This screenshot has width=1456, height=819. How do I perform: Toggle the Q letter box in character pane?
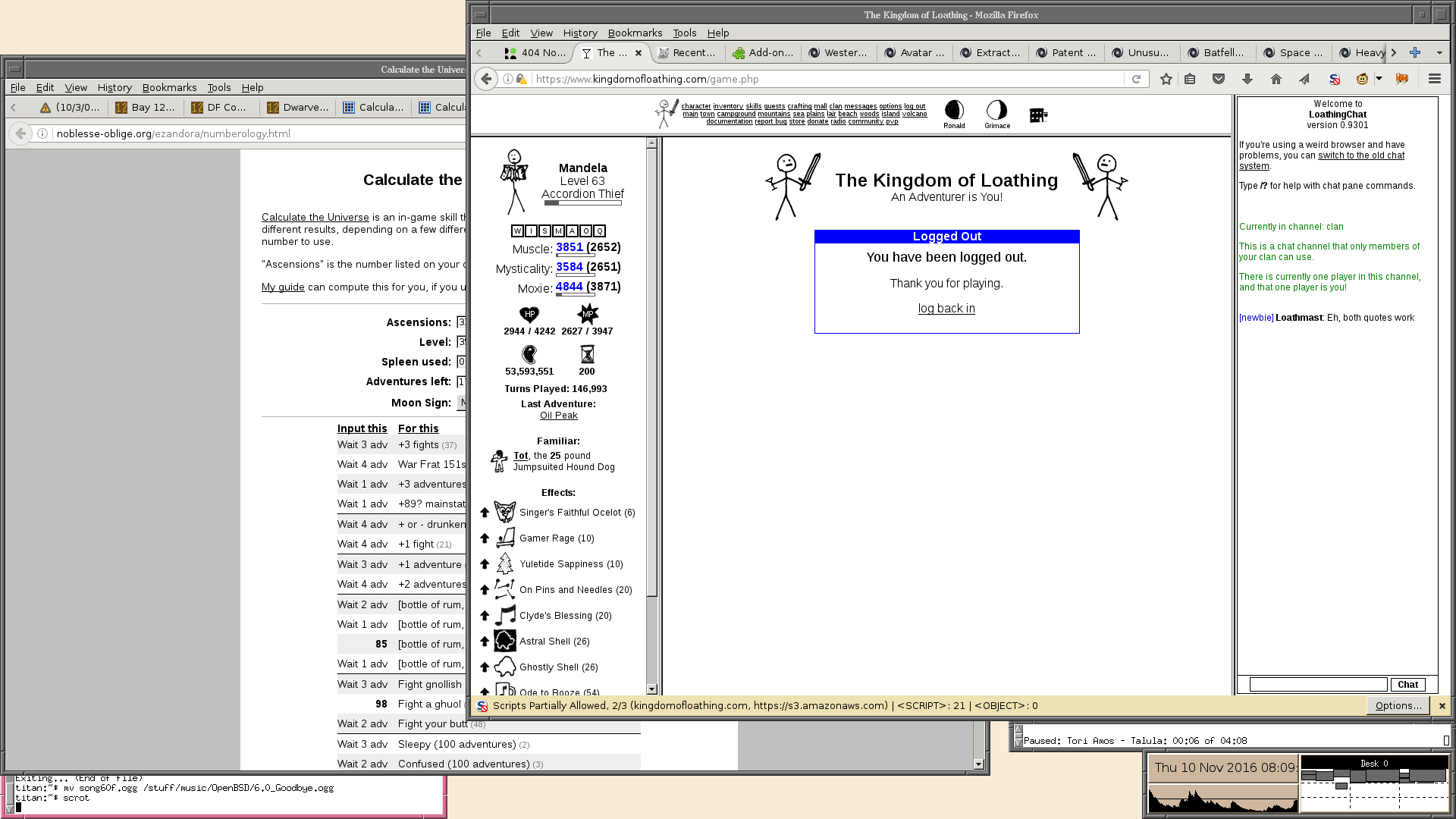pos(599,231)
